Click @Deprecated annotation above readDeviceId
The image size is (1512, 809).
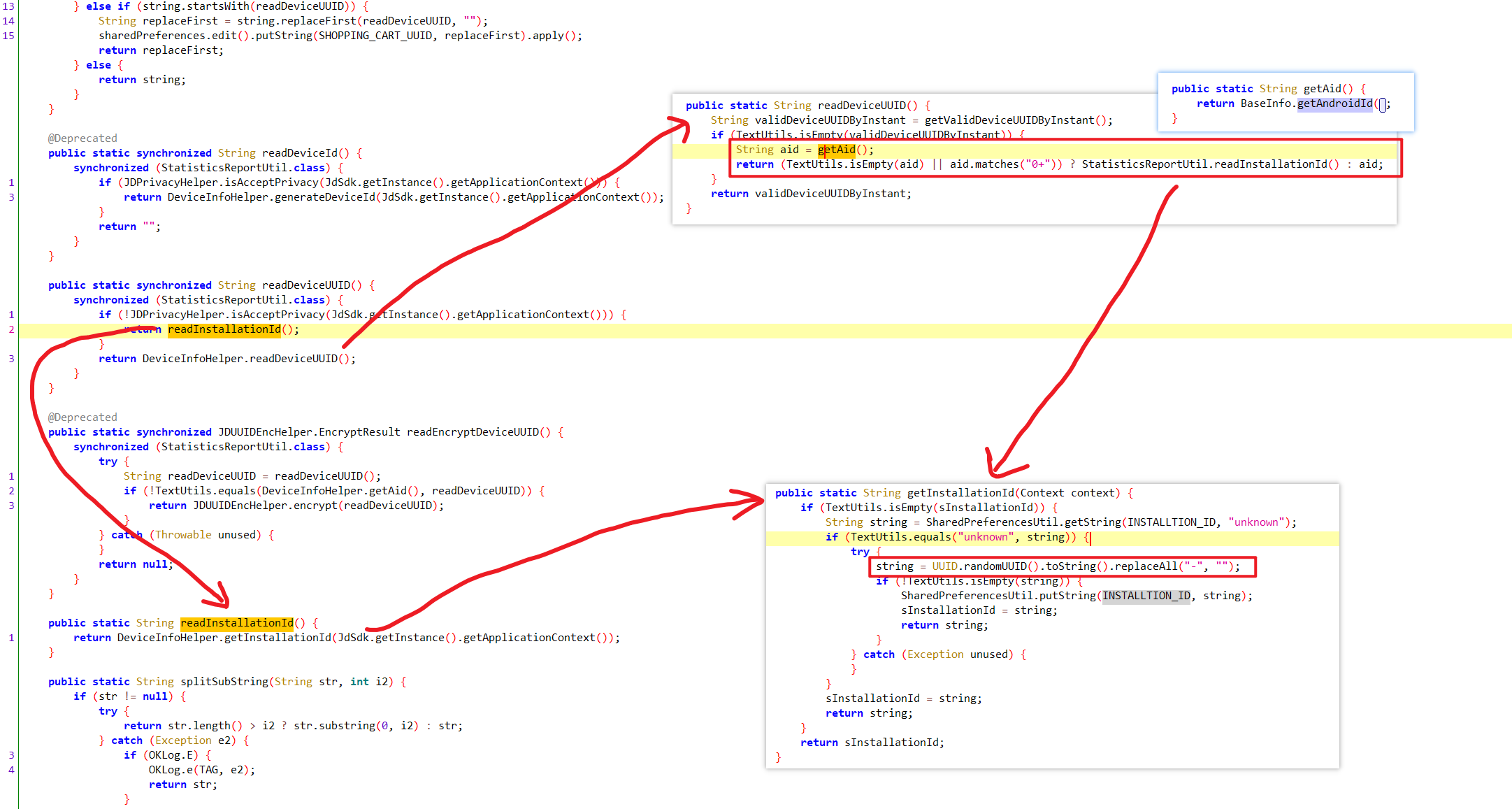[82, 138]
